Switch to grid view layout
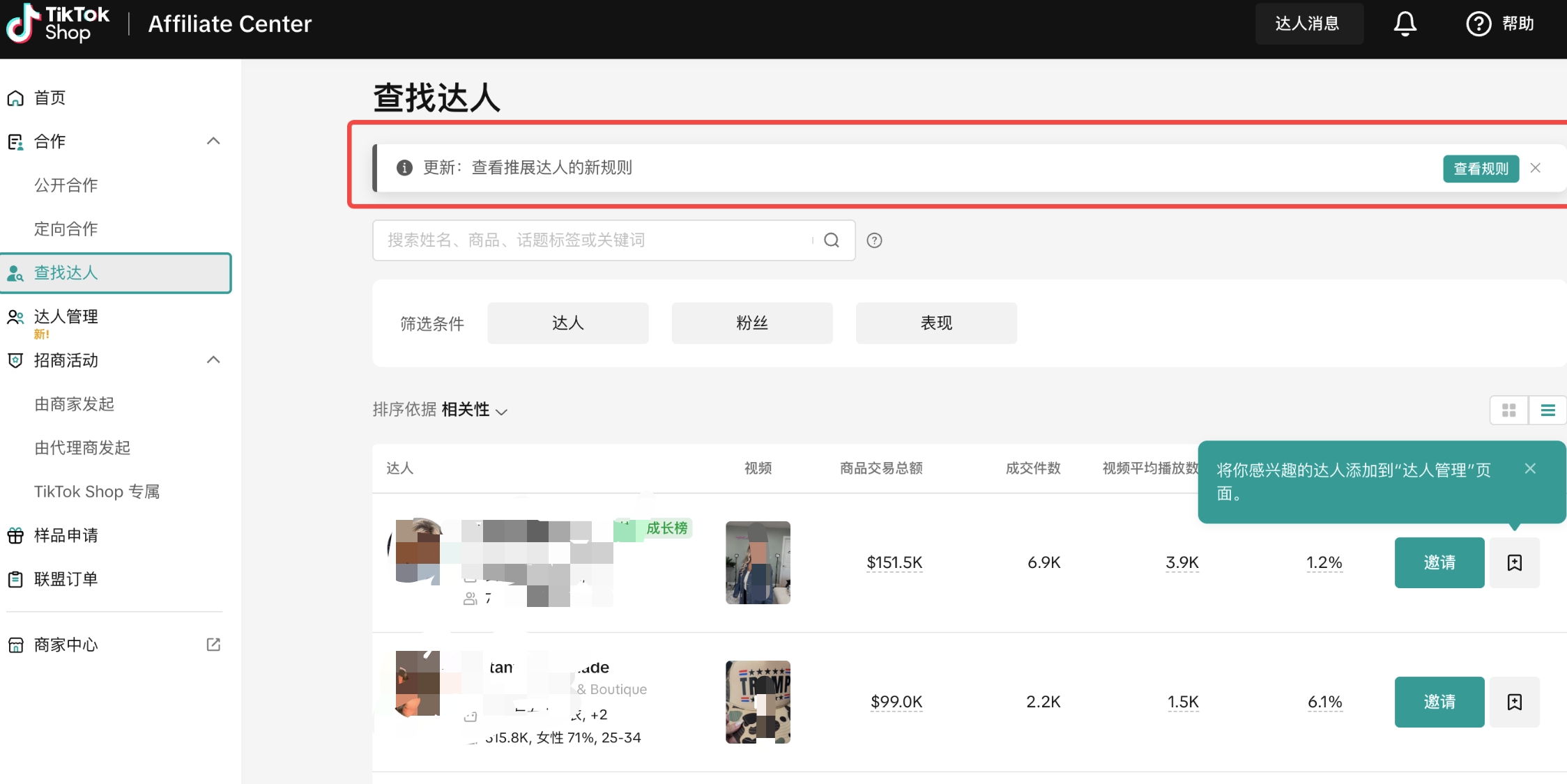Screen dimensions: 1567x784 pyautogui.click(x=1508, y=410)
